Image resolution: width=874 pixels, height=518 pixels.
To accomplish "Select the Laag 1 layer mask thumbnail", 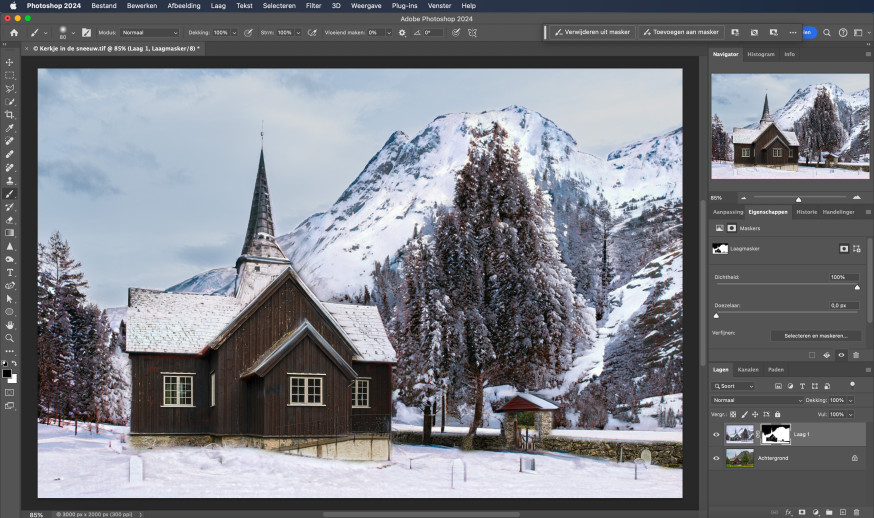I will tap(775, 434).
